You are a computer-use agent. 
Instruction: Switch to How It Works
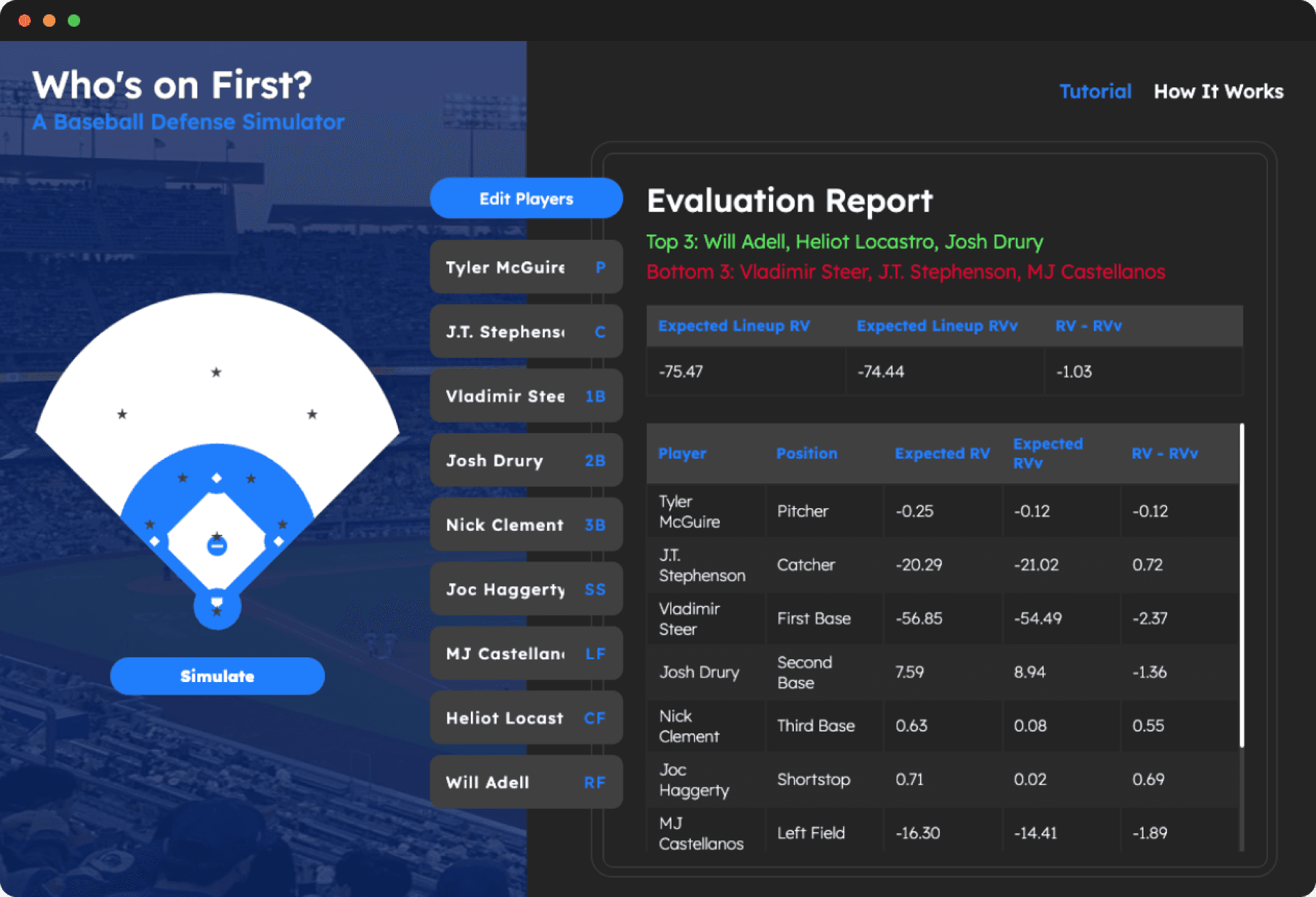click(1218, 91)
